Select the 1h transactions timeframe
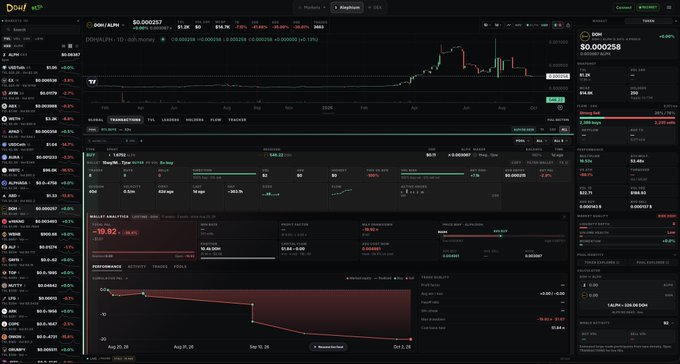This screenshot has height=364, width=680. click(x=542, y=129)
